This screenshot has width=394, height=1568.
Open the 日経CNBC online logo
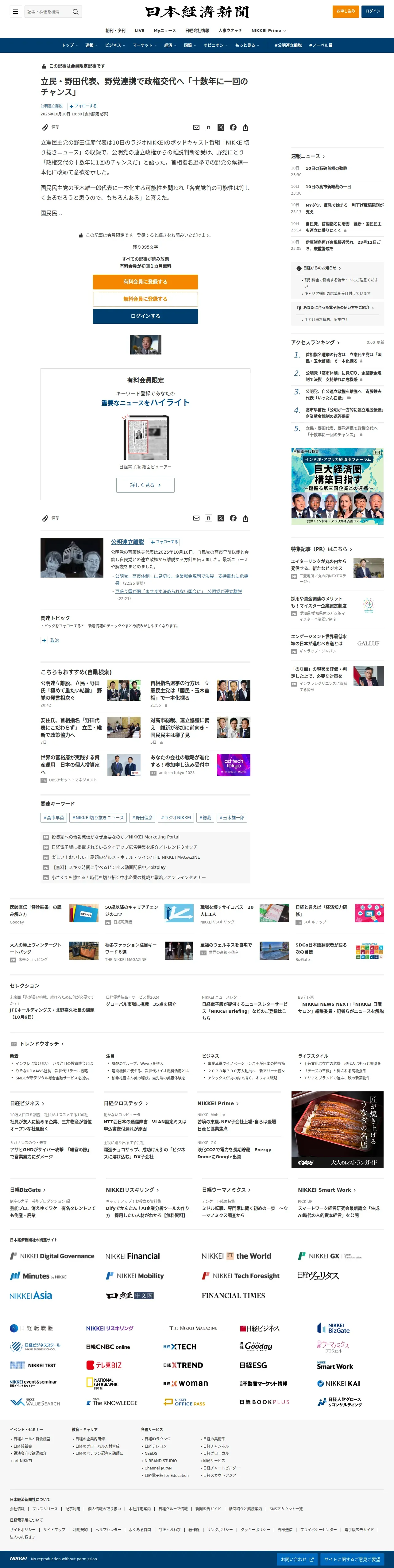click(108, 1346)
